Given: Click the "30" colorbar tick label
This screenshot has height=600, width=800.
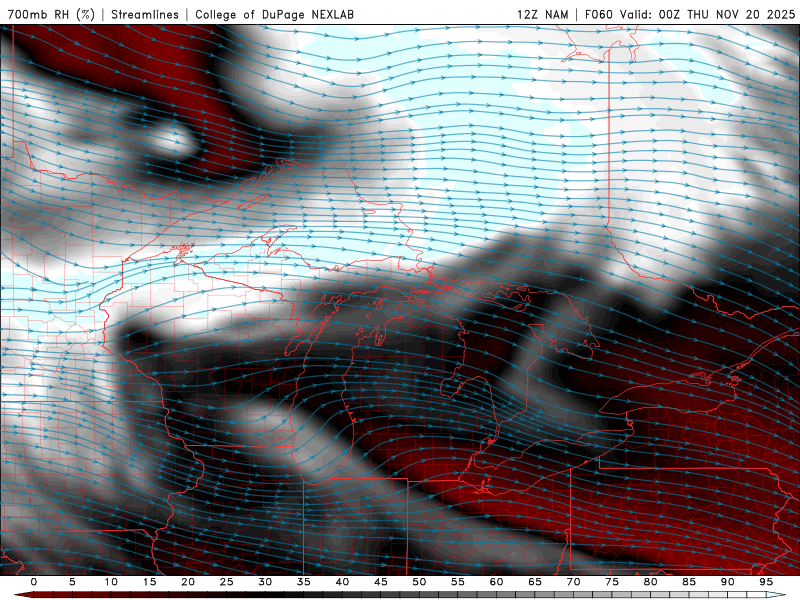Looking at the screenshot, I should coord(265,582).
